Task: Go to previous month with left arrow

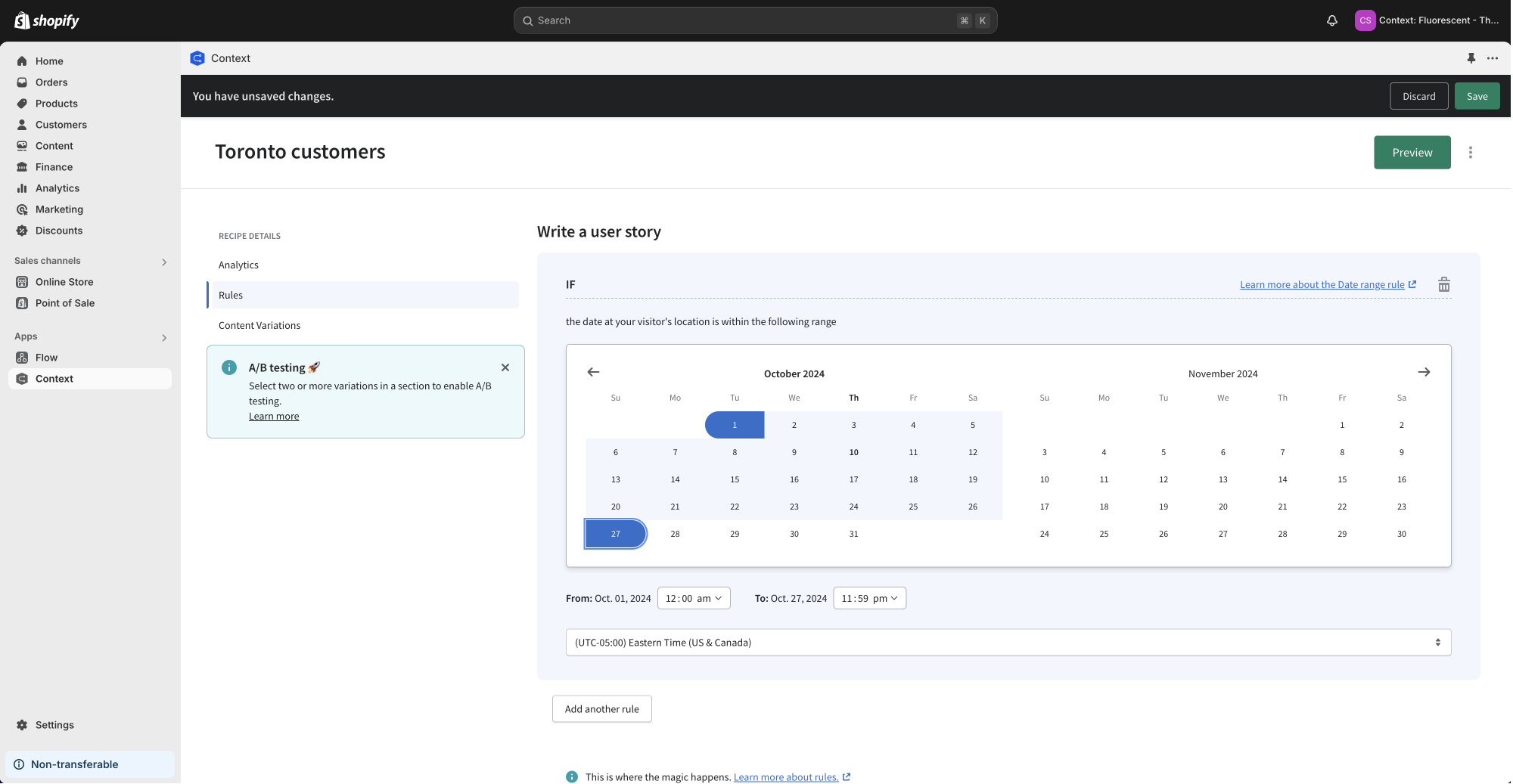Action: pos(593,372)
